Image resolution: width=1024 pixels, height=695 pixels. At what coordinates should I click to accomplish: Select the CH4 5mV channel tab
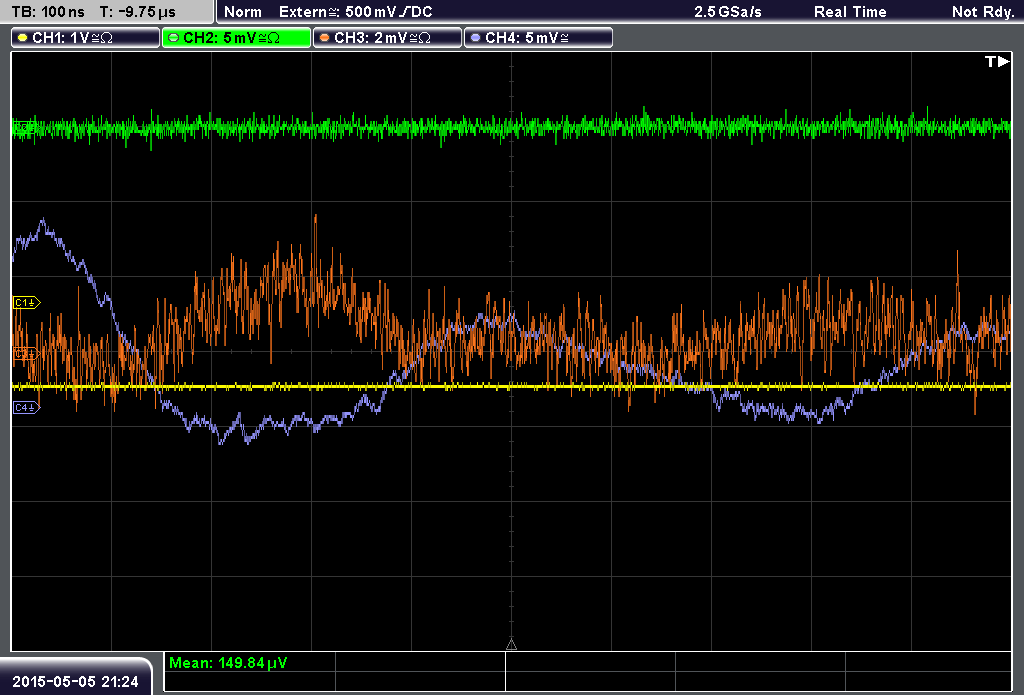tap(538, 38)
